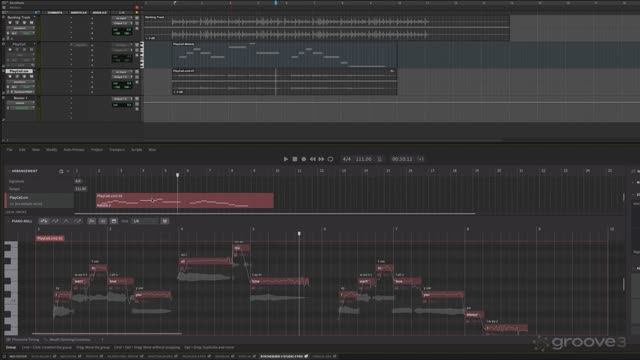
Task: Click the 111.00 tempo field in transport
Action: pos(364,159)
